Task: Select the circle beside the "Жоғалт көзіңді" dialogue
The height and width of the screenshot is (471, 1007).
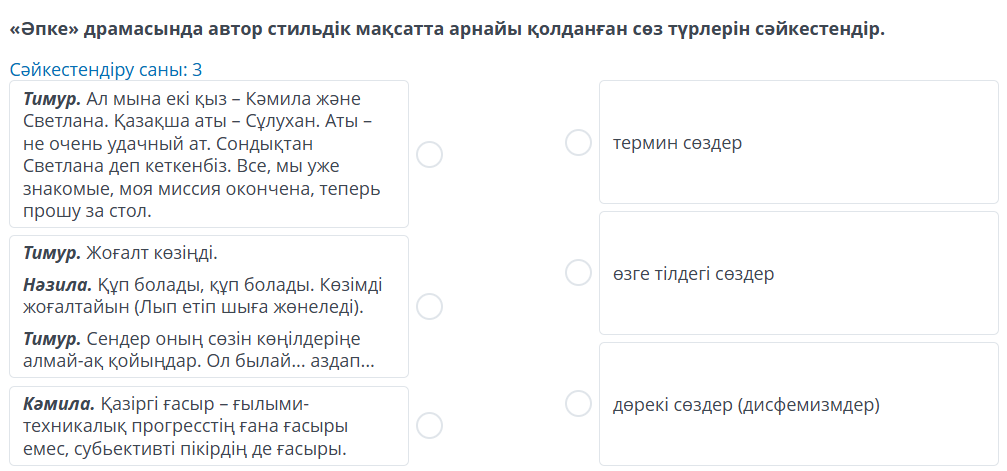Action: (429, 306)
